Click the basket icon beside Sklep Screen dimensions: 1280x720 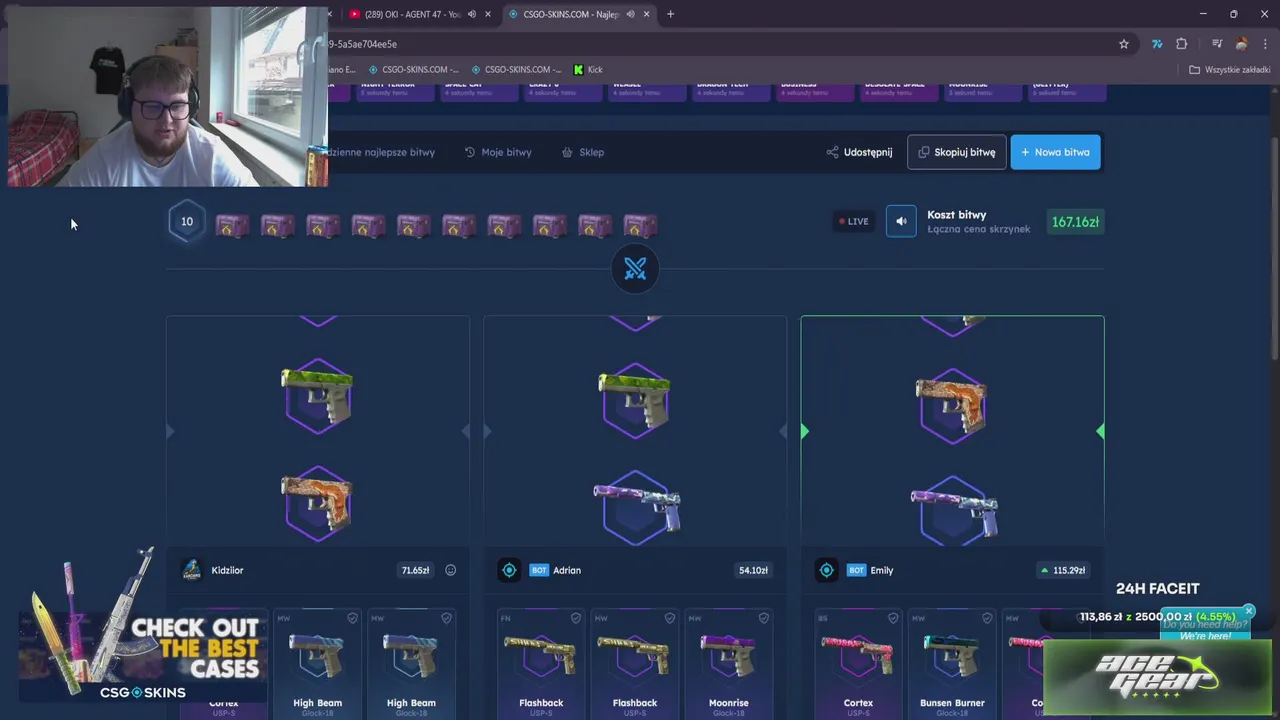pos(567,152)
